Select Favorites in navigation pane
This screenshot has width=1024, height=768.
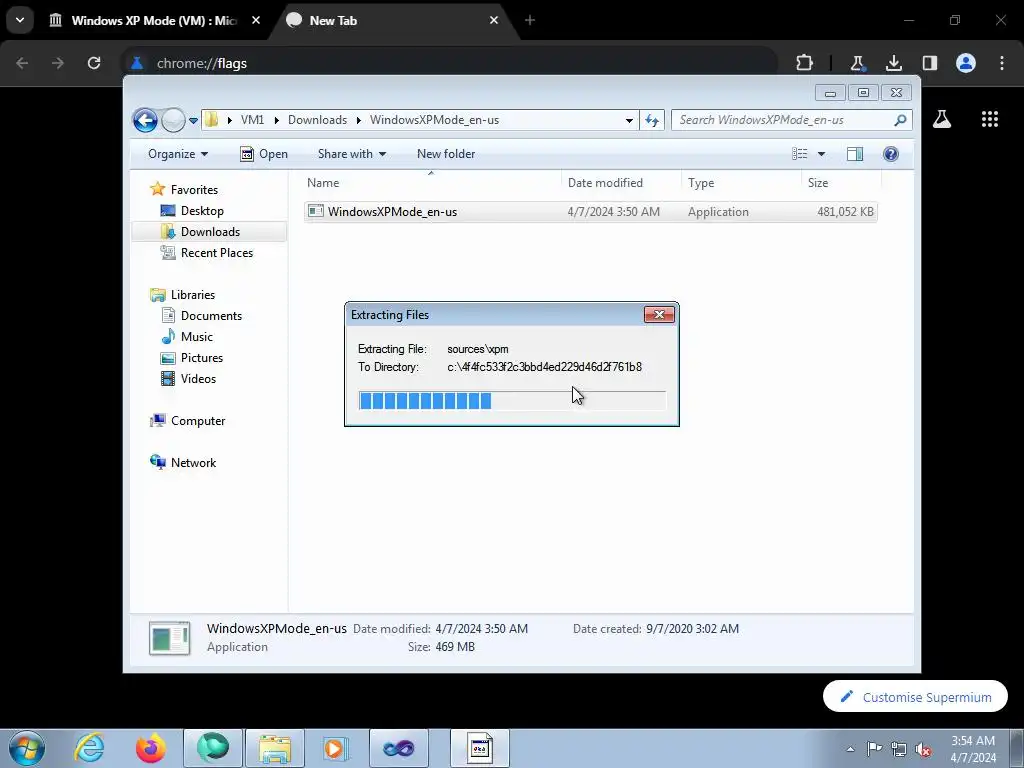pos(185,189)
